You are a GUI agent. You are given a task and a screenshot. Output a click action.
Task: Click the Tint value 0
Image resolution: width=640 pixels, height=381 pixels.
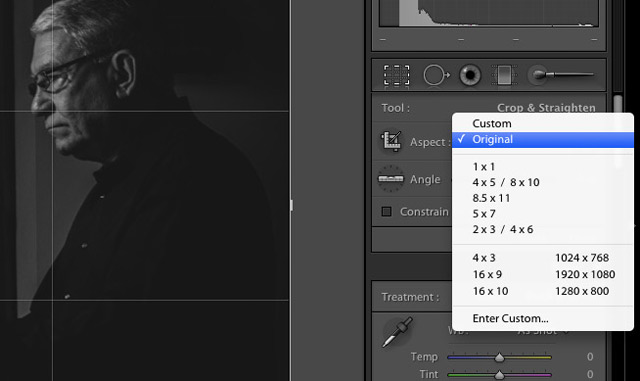click(590, 374)
